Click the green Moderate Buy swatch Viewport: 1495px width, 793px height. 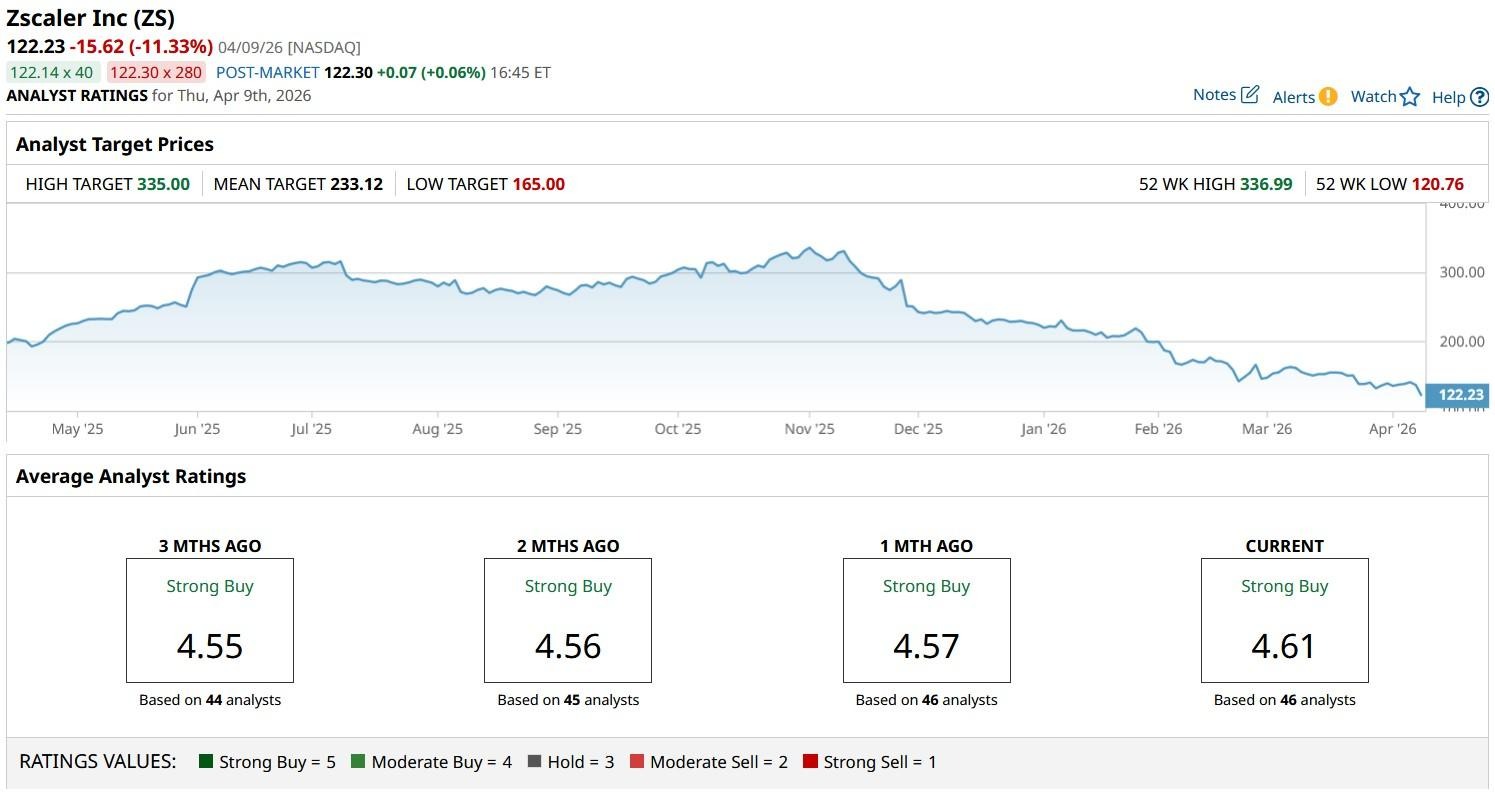[x=358, y=761]
